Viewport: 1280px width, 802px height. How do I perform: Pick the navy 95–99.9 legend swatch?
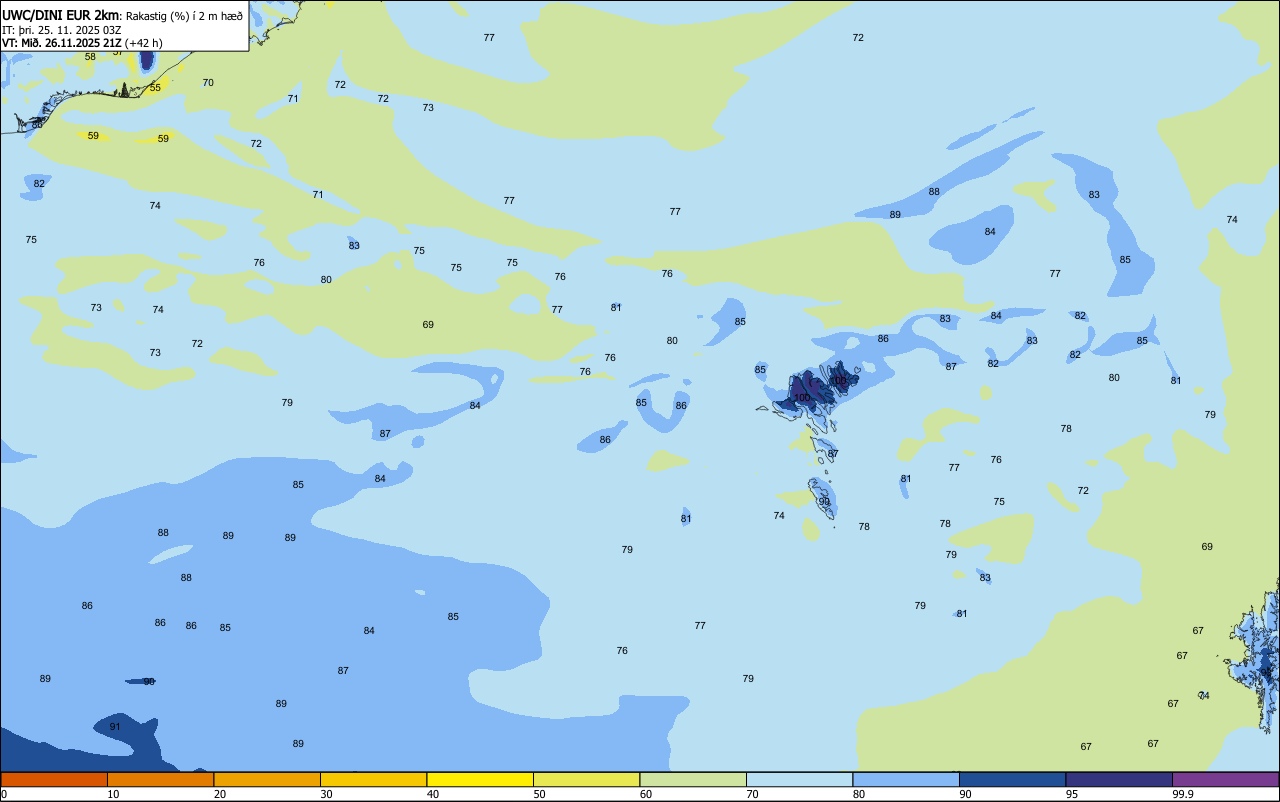pyautogui.click(x=1119, y=779)
